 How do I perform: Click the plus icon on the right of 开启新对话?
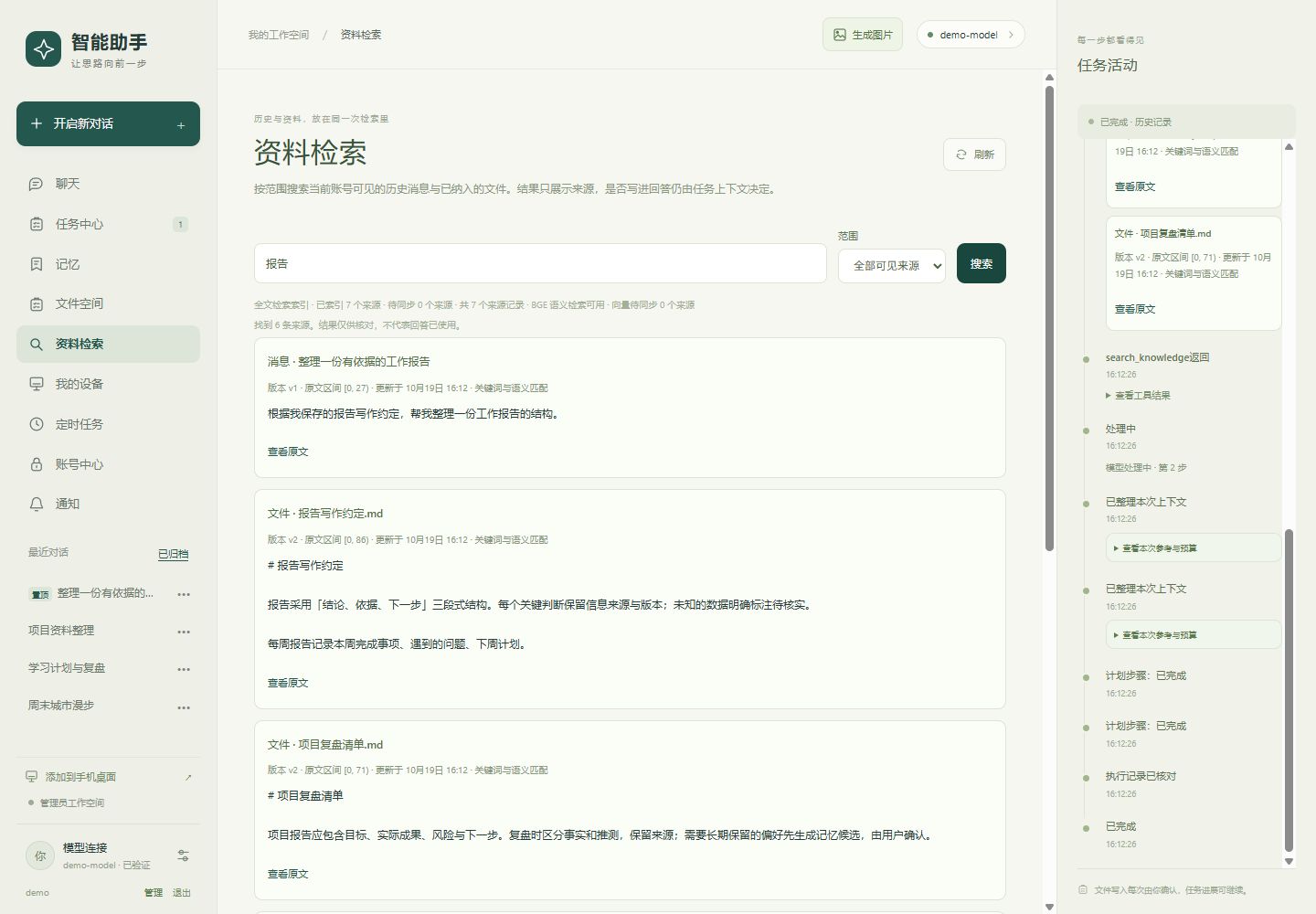point(181,125)
